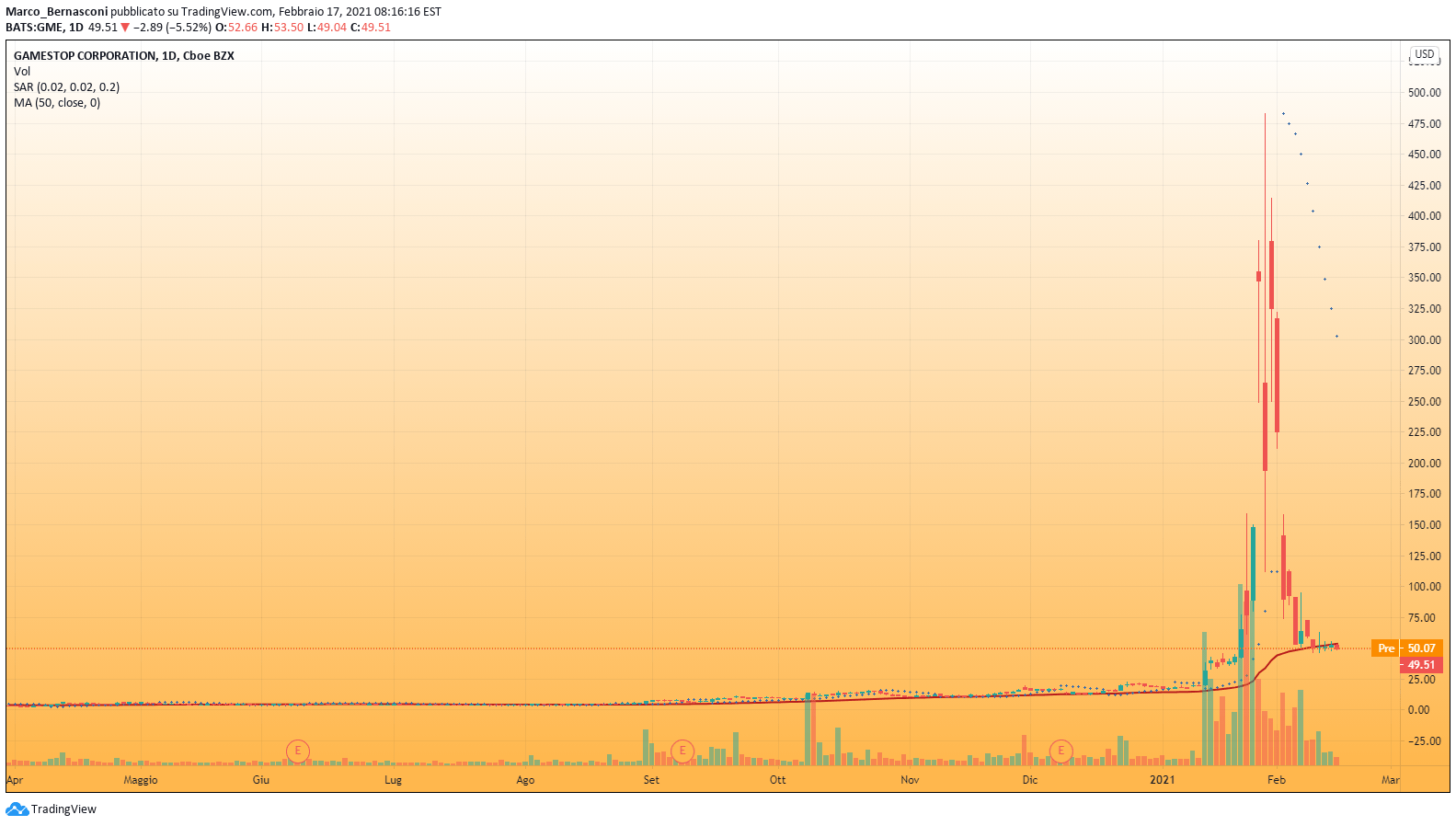Click the 100.00 price axis label
1456x826 pixels.
pos(1425,587)
